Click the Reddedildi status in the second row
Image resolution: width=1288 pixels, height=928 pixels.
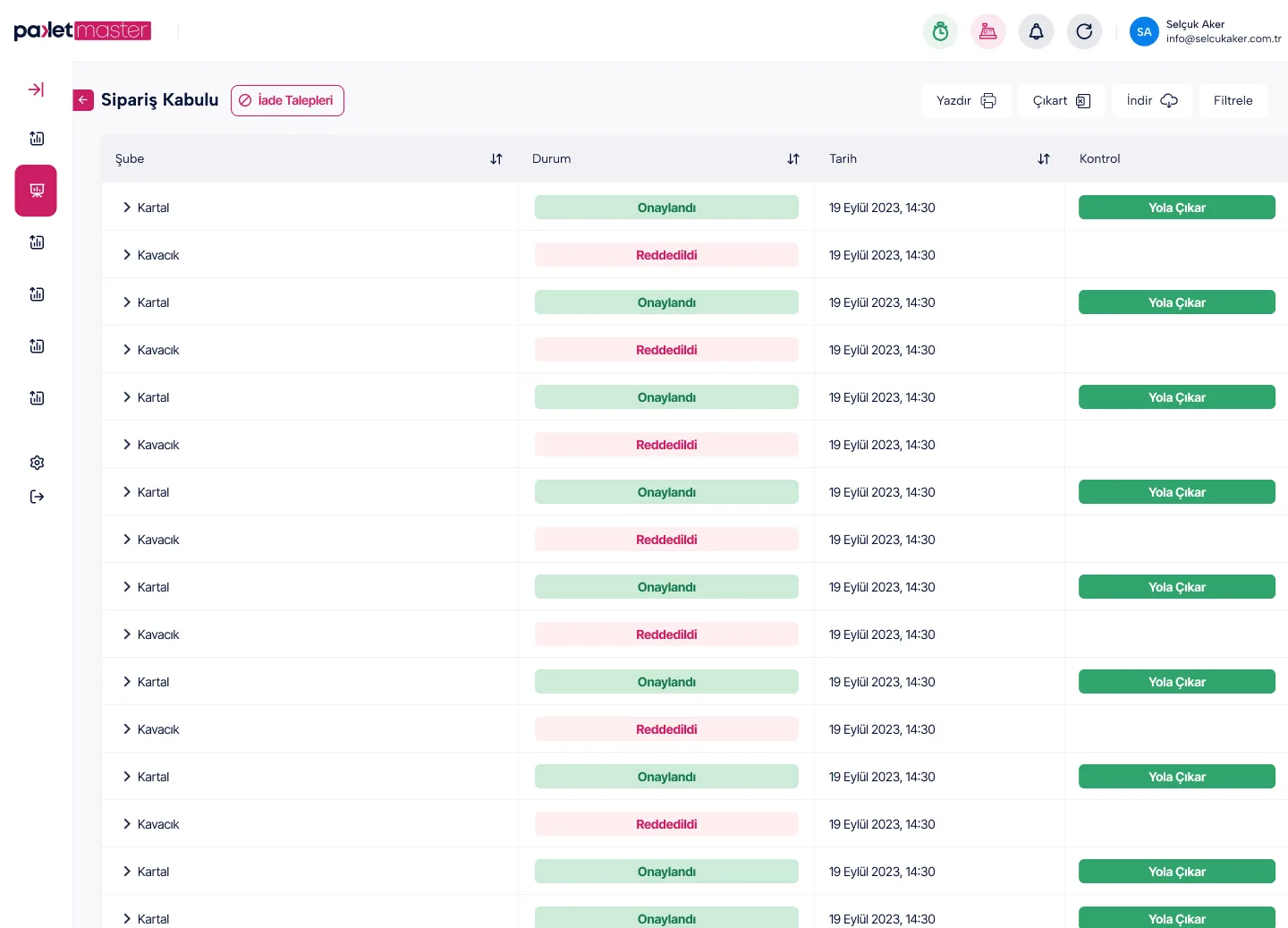coord(666,255)
